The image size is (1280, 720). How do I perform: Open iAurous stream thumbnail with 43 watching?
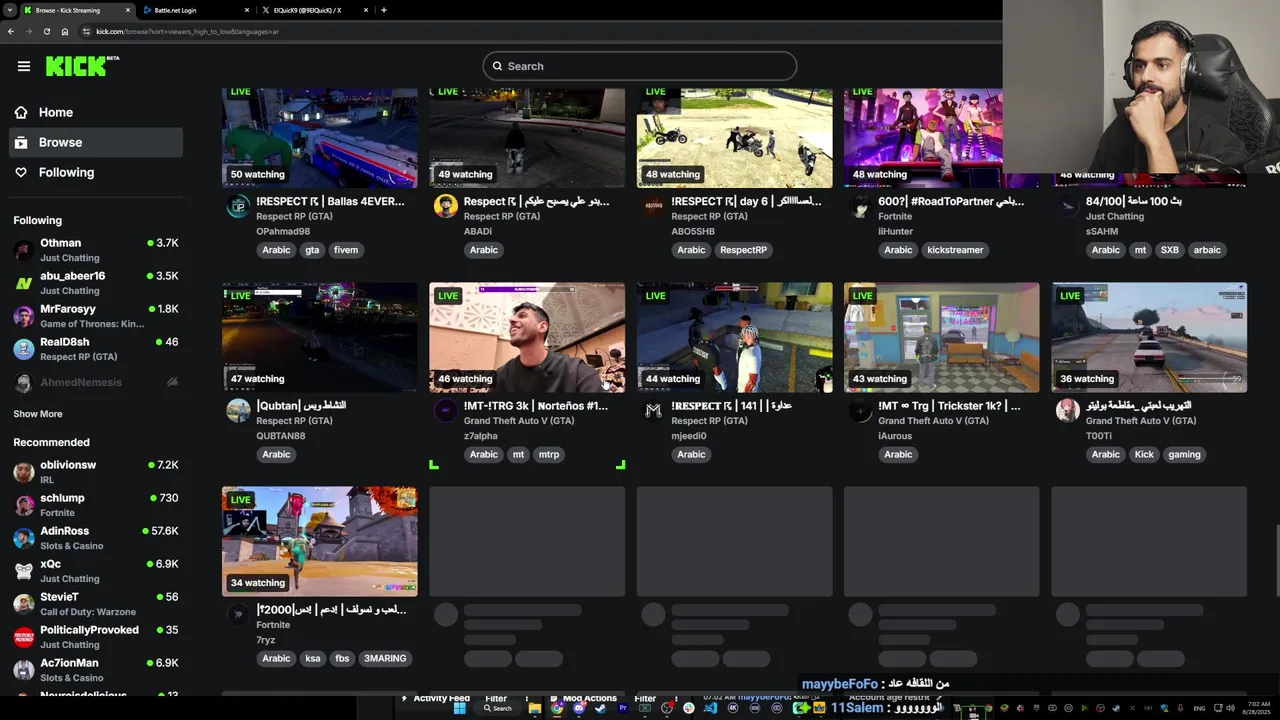coord(941,337)
